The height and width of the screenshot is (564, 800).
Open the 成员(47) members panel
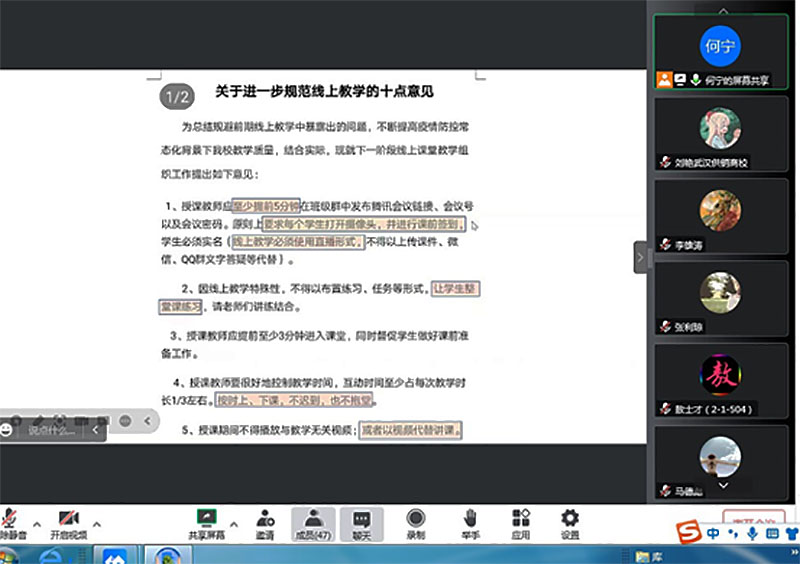(313, 522)
